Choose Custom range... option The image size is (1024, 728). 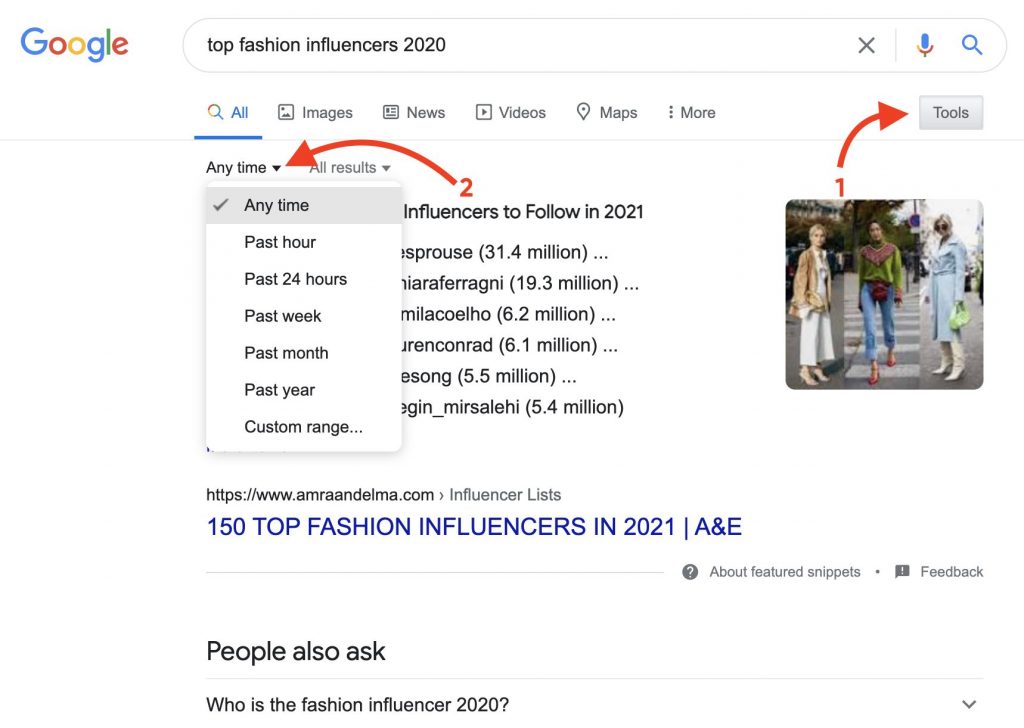[x=303, y=427]
